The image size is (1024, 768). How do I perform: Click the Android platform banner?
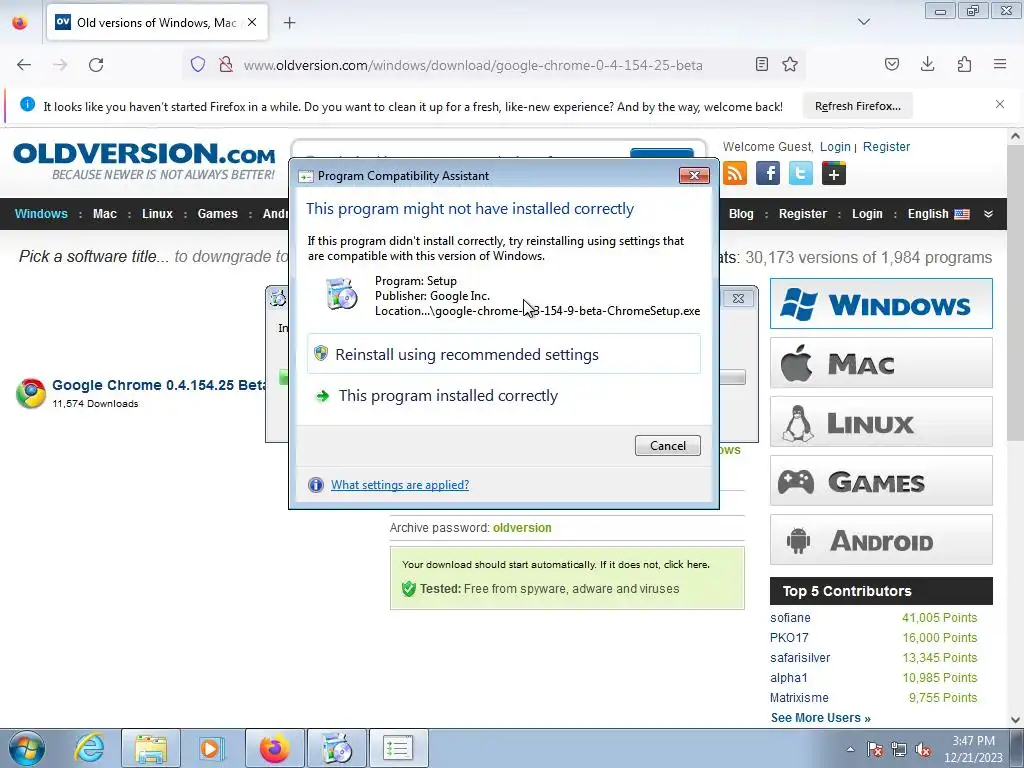tap(881, 539)
